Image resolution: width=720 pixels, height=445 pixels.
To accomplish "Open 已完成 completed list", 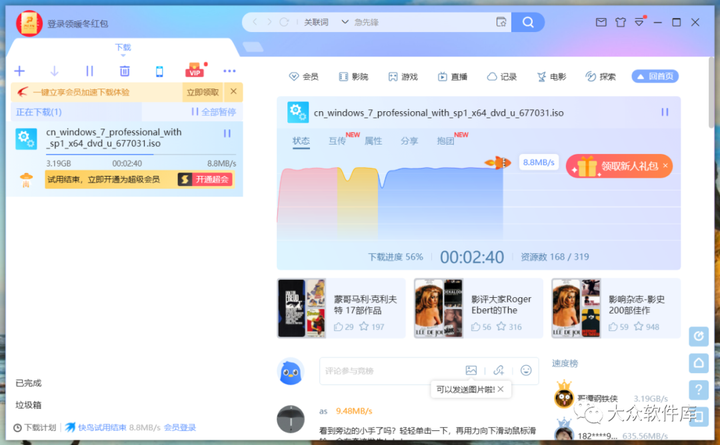I will click(28, 383).
